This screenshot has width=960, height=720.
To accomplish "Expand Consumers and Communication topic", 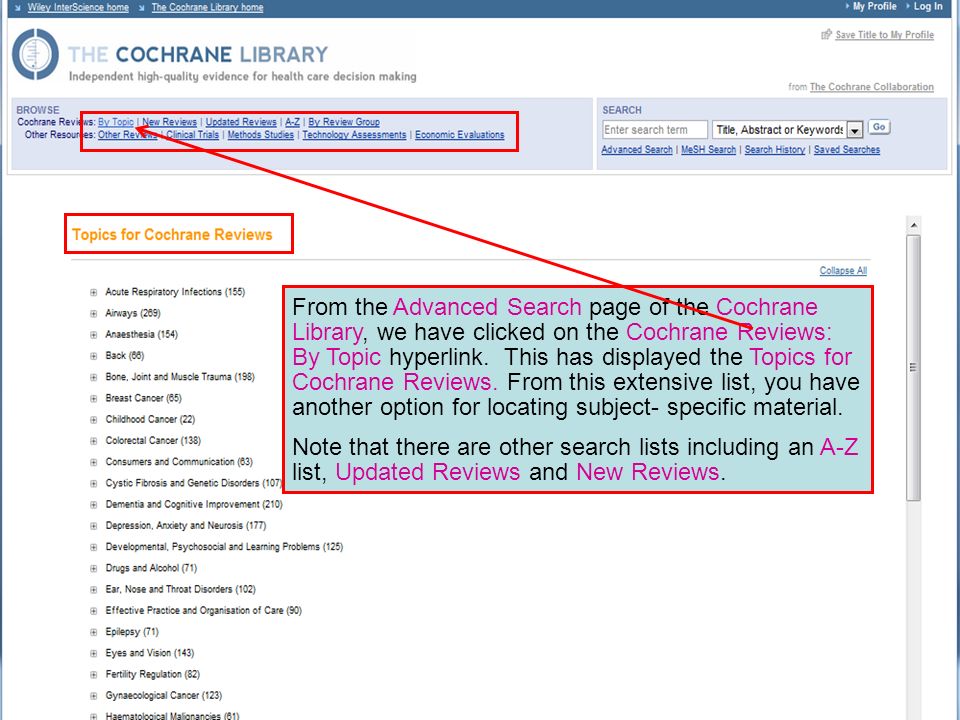I will 94,462.
